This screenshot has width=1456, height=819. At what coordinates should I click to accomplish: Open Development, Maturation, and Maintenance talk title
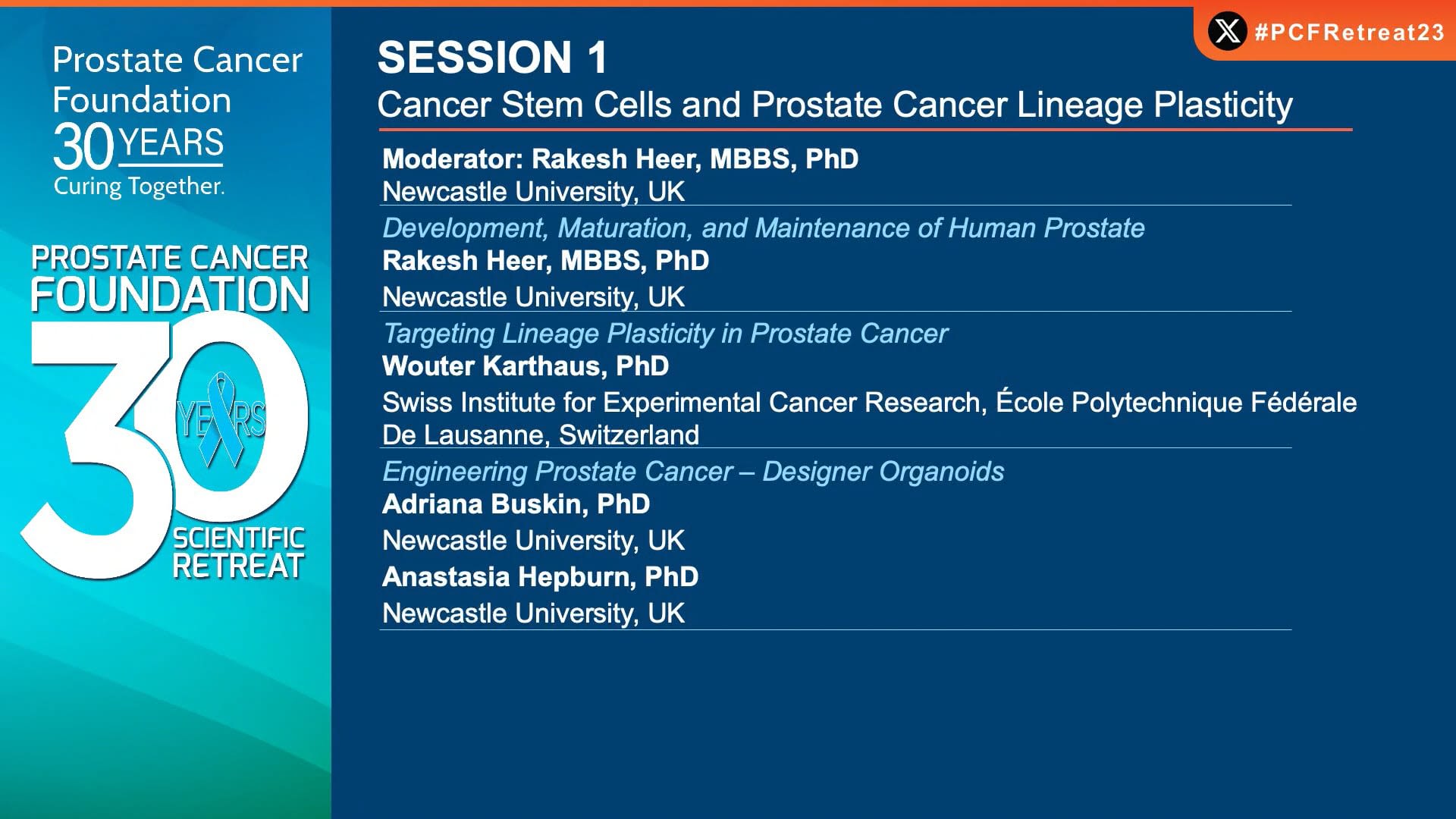click(764, 228)
